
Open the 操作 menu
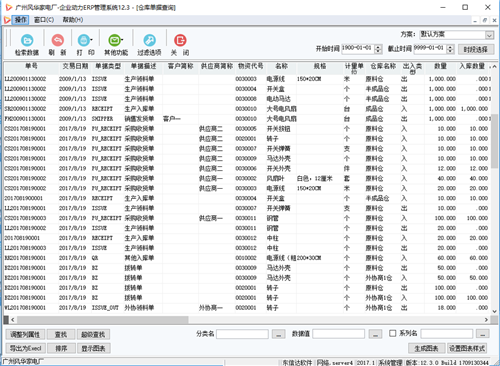pos(20,20)
